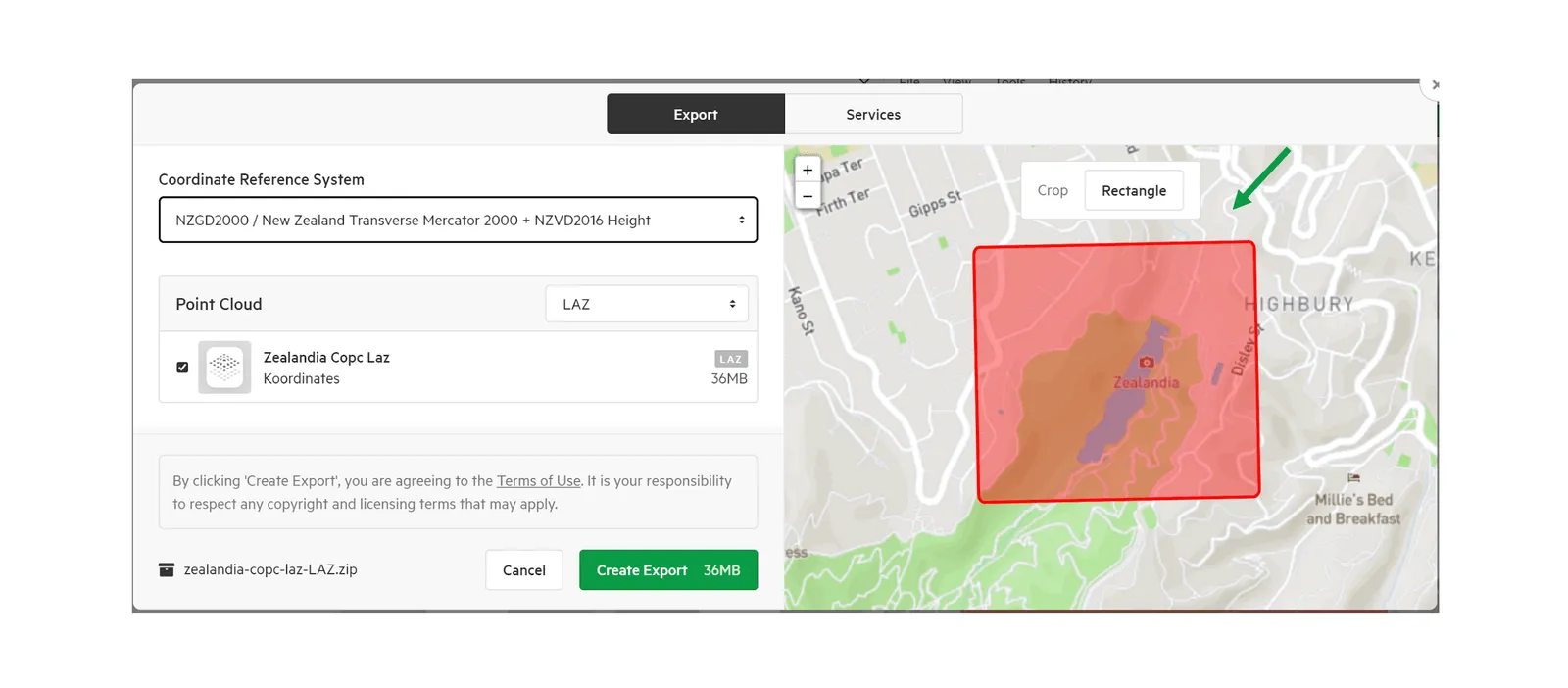Select the Rectangle crop button
Image resolution: width=1568 pixels, height=688 pixels.
pos(1134,190)
